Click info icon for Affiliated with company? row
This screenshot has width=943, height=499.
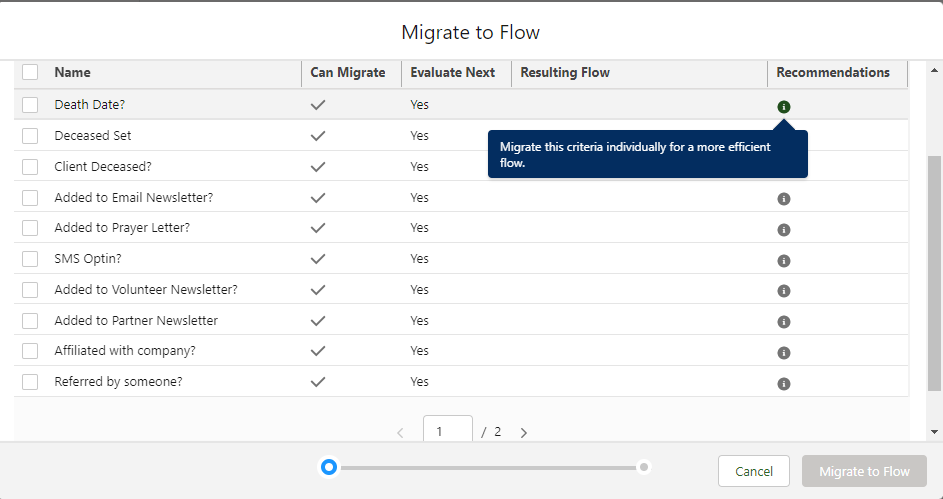click(x=784, y=353)
